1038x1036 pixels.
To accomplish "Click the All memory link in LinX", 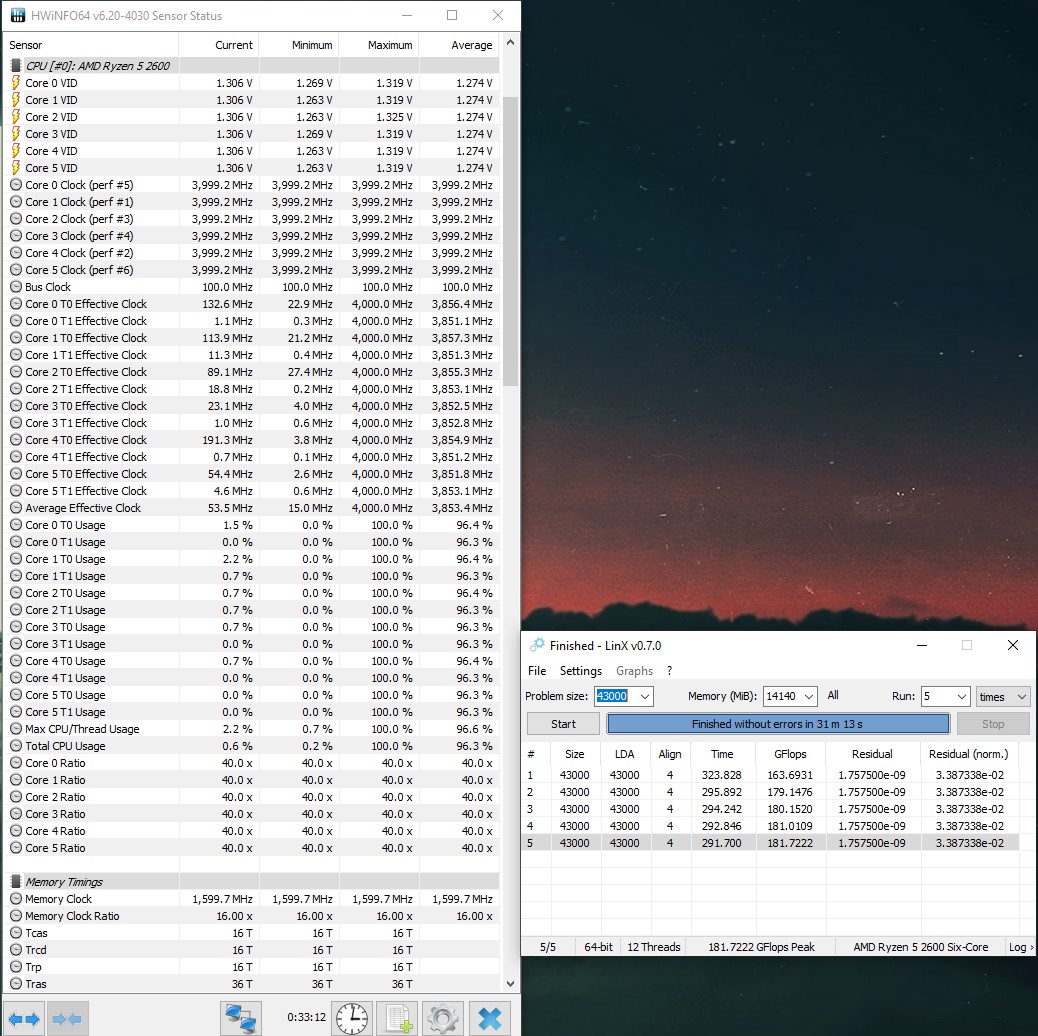I will coord(833,695).
